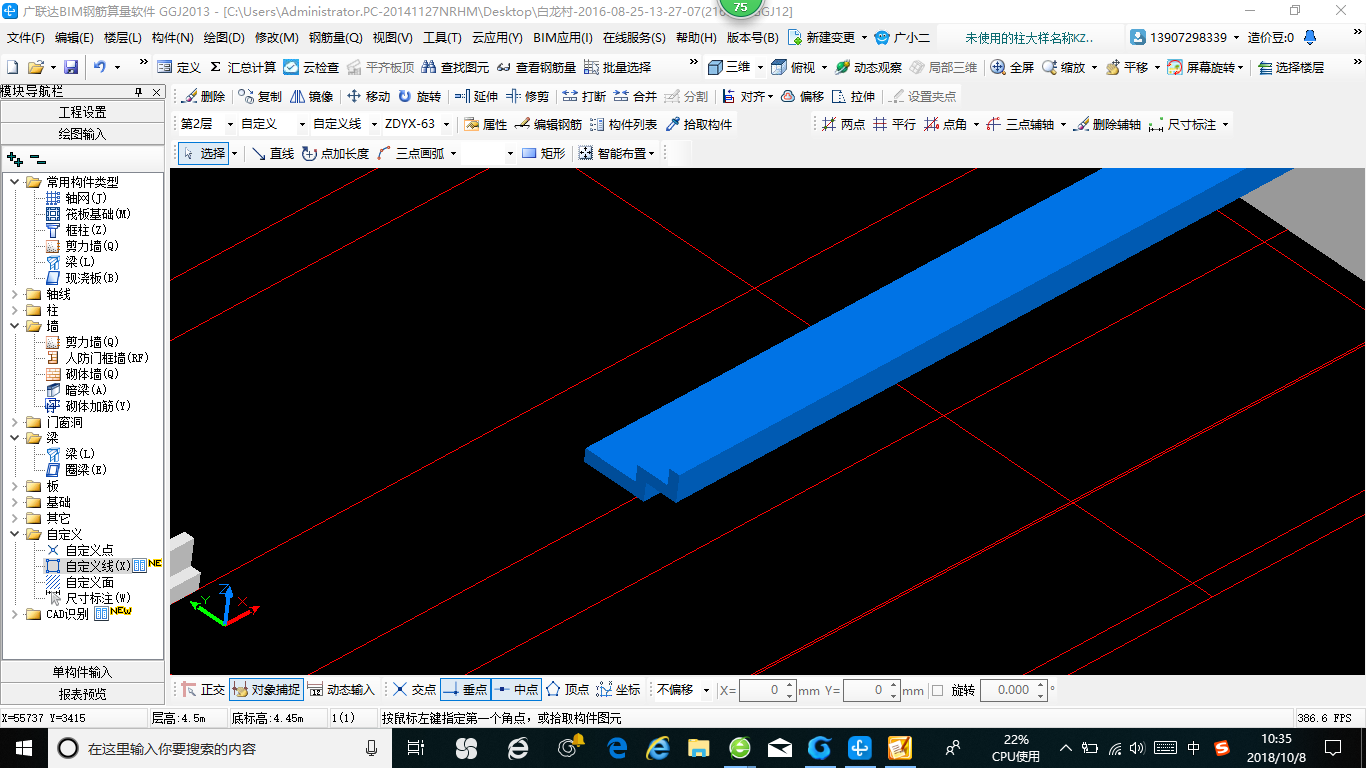Image resolution: width=1366 pixels, height=768 pixels.
Task: Click the 工程设置 panel button
Action: point(82,112)
